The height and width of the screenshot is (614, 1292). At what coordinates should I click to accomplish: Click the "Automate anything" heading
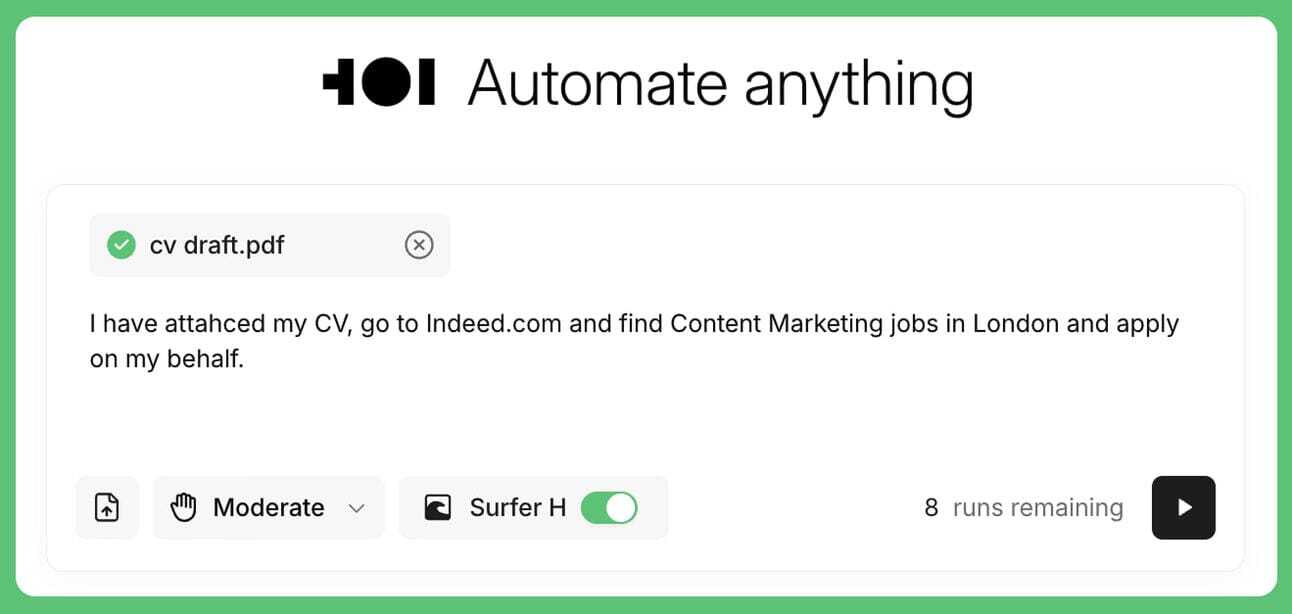(720, 84)
